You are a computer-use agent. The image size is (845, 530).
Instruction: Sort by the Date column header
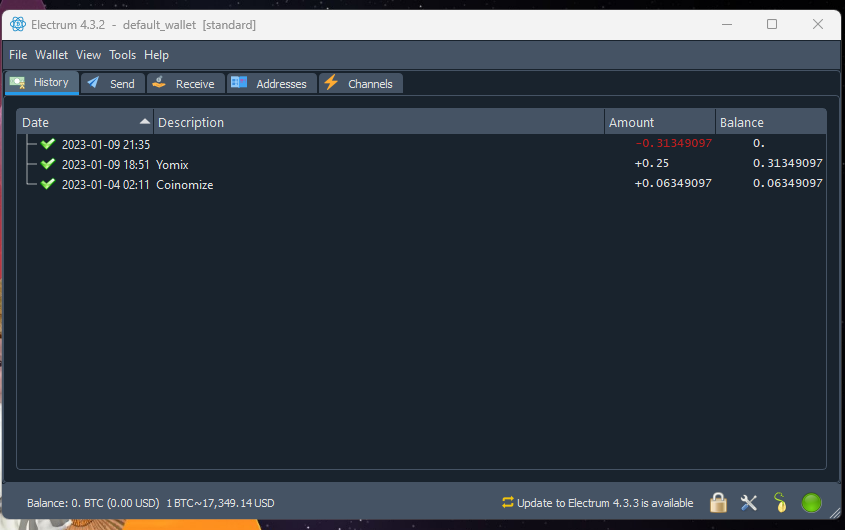tap(85, 122)
